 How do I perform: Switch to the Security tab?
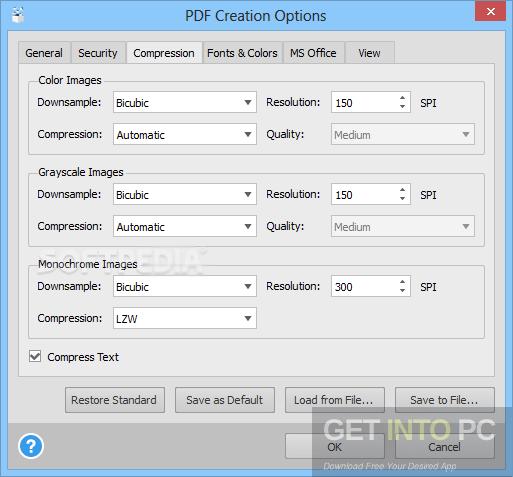pyautogui.click(x=98, y=53)
